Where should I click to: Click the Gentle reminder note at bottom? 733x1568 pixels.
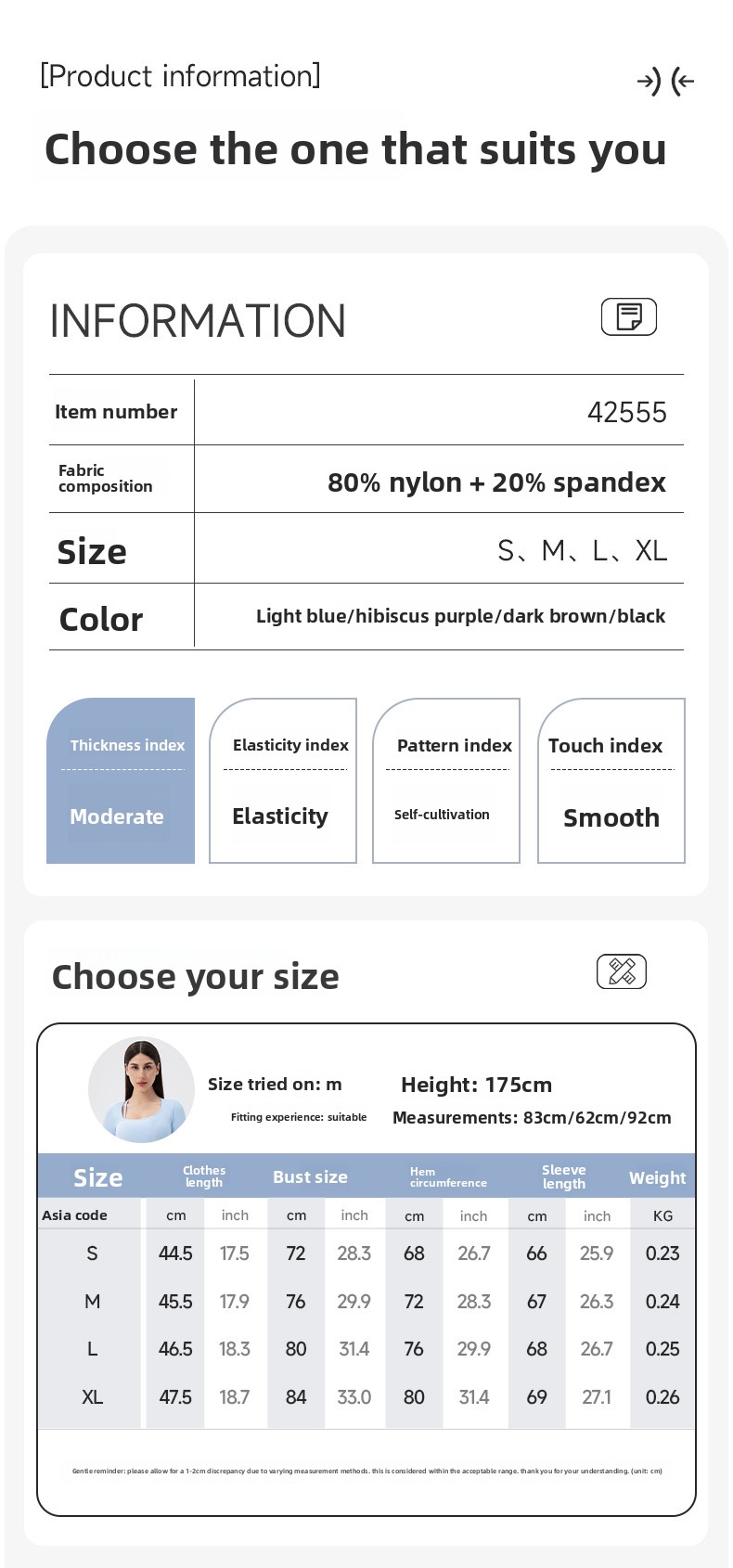click(366, 1471)
